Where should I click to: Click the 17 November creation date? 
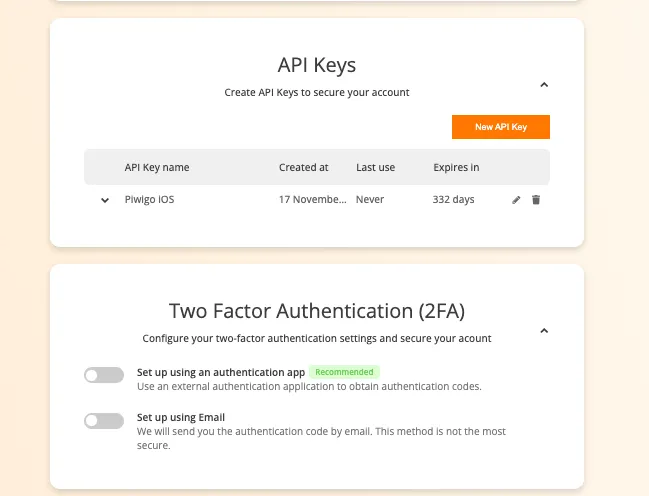(313, 200)
